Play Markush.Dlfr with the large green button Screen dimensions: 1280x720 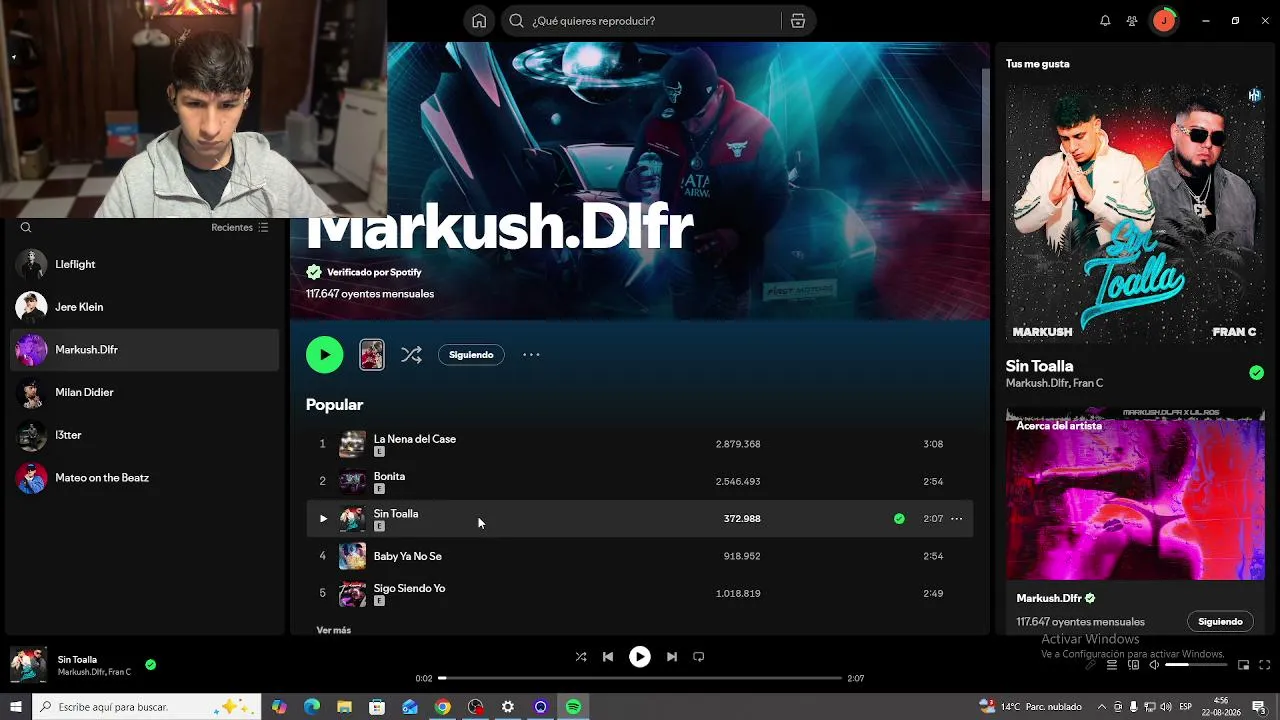point(324,355)
